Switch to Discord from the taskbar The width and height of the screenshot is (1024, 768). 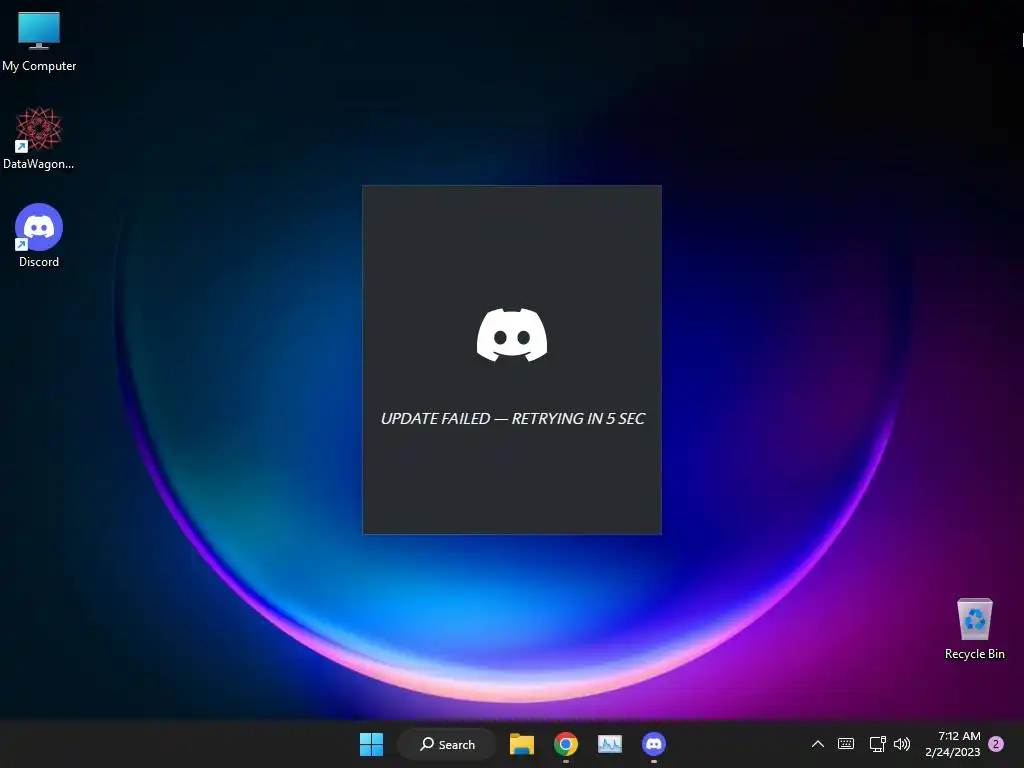(654, 744)
